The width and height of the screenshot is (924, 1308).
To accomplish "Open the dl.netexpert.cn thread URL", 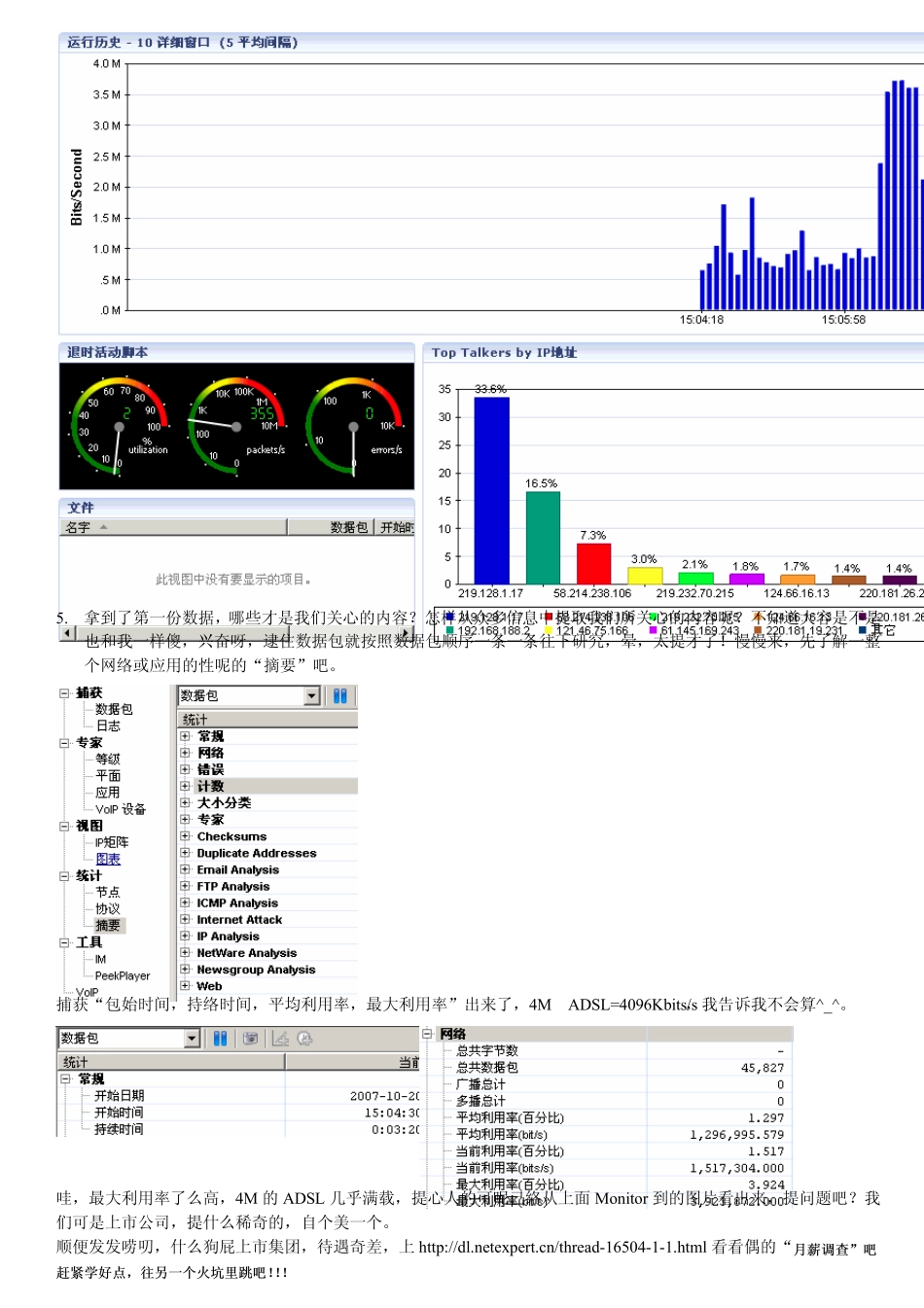I will click(x=563, y=1247).
